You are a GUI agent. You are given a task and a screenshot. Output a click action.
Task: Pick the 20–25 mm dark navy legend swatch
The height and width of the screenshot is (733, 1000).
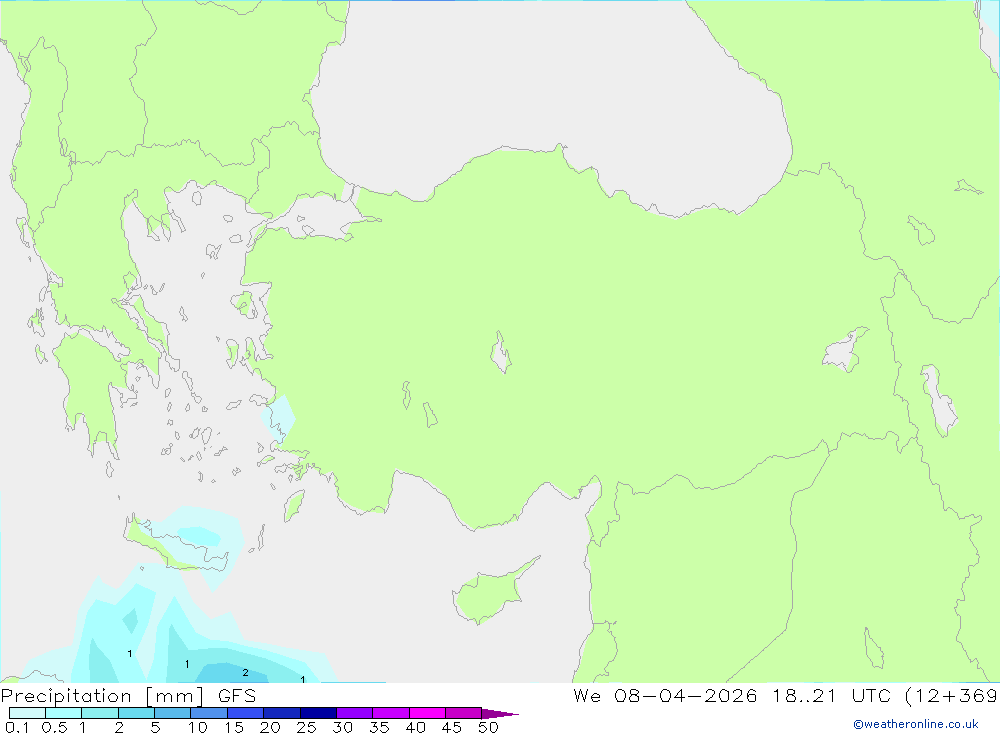point(281,713)
